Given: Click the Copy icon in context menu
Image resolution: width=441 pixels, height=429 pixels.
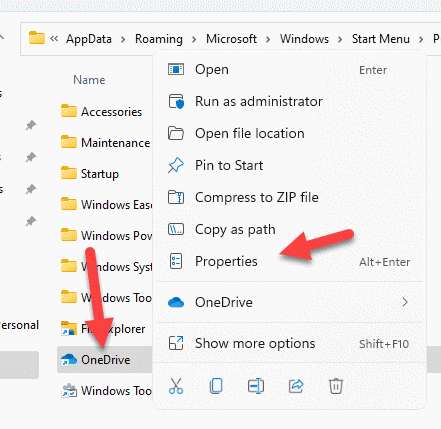Looking at the screenshot, I should pos(216,386).
